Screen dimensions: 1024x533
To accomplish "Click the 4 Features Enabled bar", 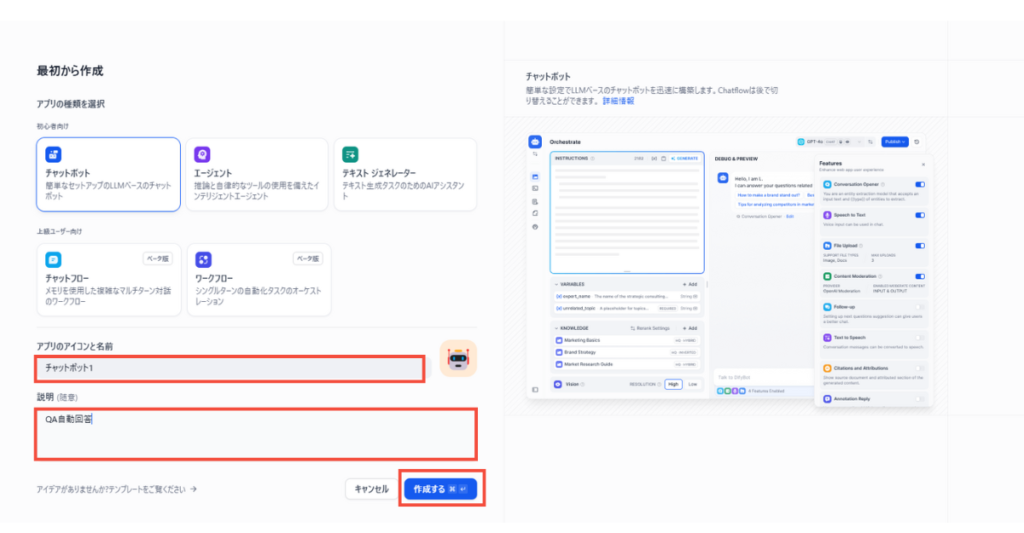I will 764,391.
